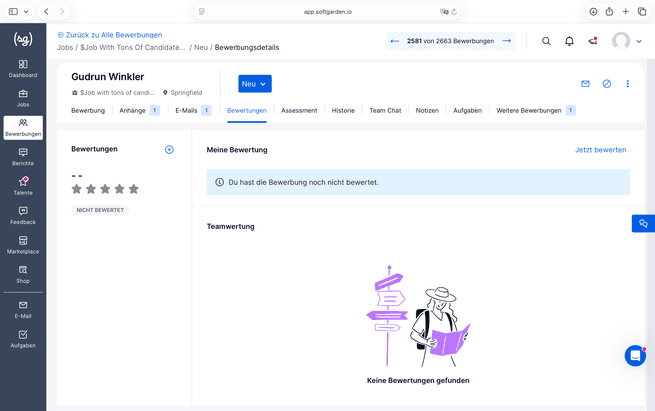Click the reject application circle-slash icon

[607, 84]
